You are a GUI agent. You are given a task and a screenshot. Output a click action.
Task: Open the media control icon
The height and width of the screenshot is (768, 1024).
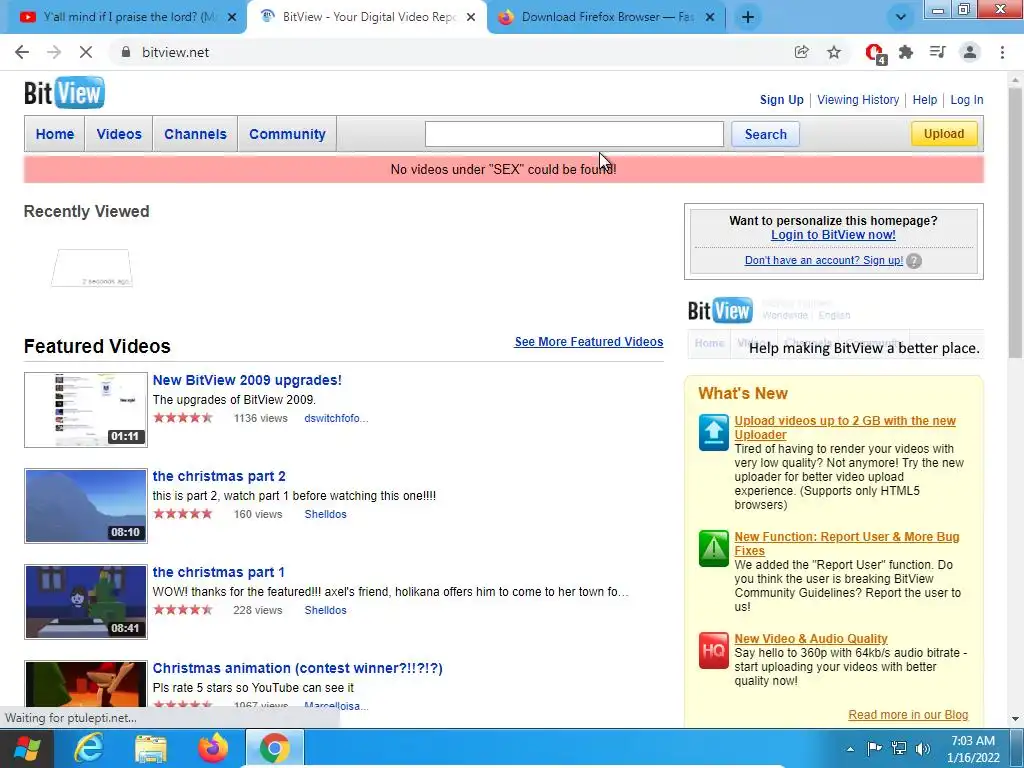[x=938, y=52]
